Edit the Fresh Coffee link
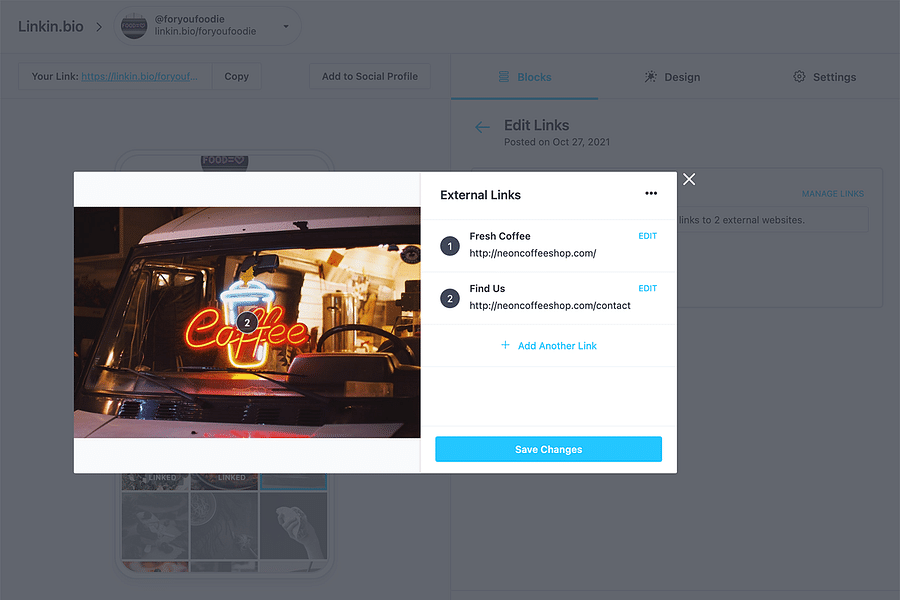The height and width of the screenshot is (600, 900). point(647,235)
